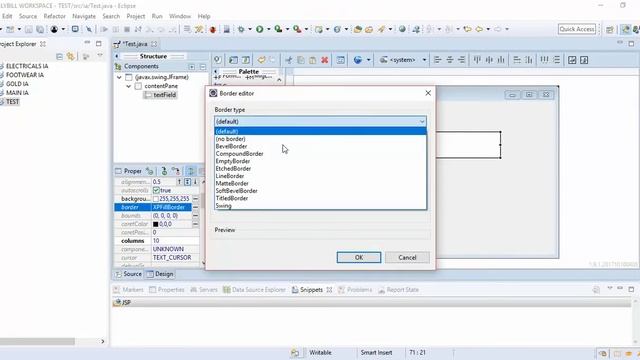Click the Cut icon in the designer toolbar
The height and width of the screenshot is (360, 640).
click(x=289, y=60)
